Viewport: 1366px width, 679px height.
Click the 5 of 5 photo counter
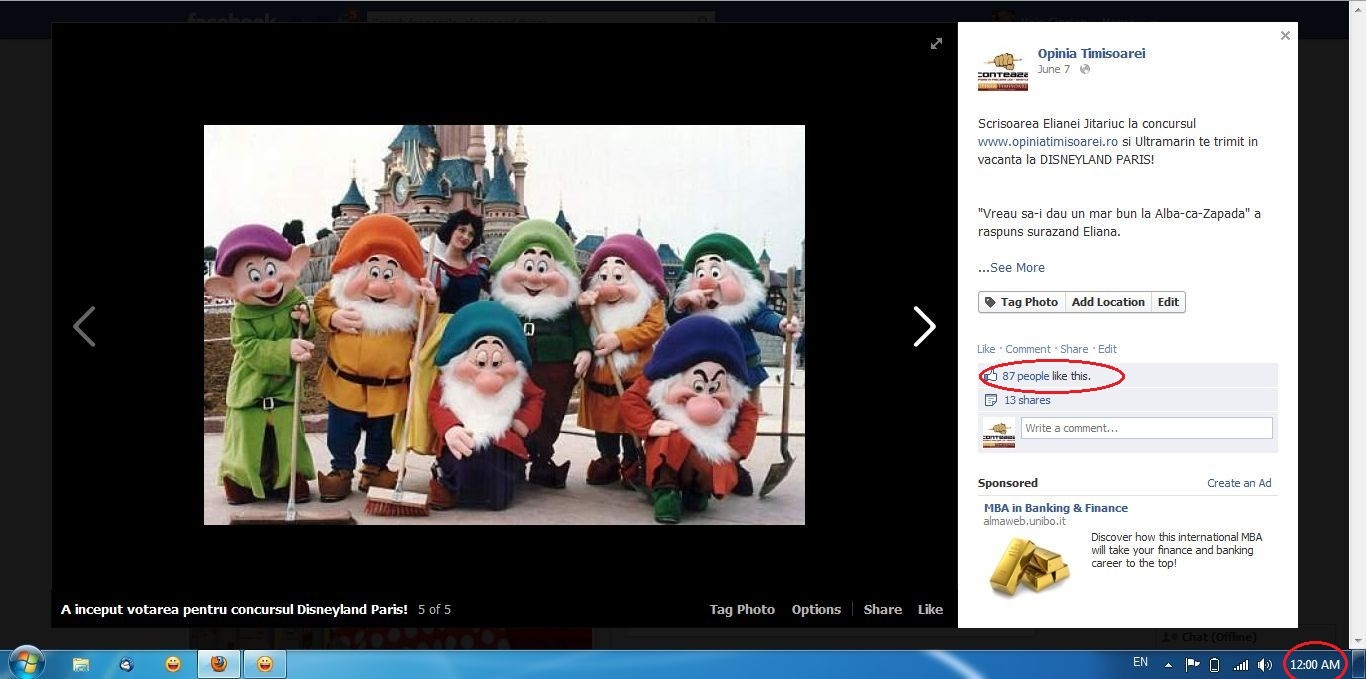(434, 609)
